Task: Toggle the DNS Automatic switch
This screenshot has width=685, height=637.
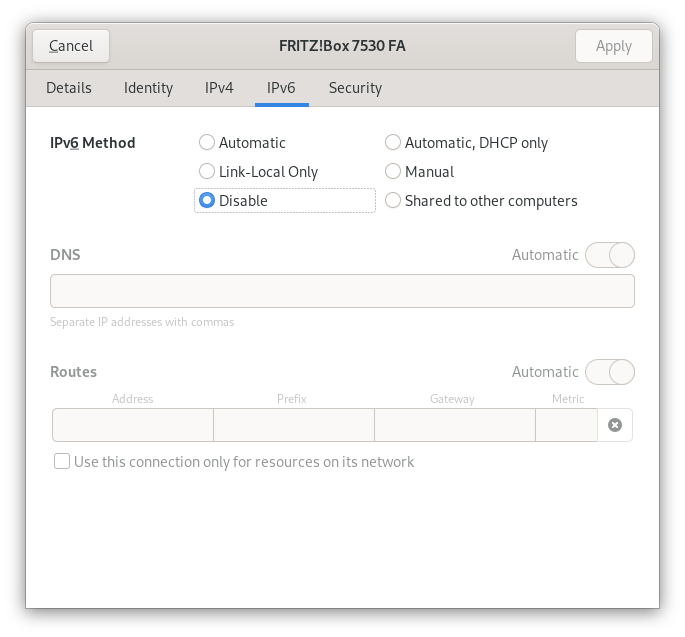Action: (610, 255)
